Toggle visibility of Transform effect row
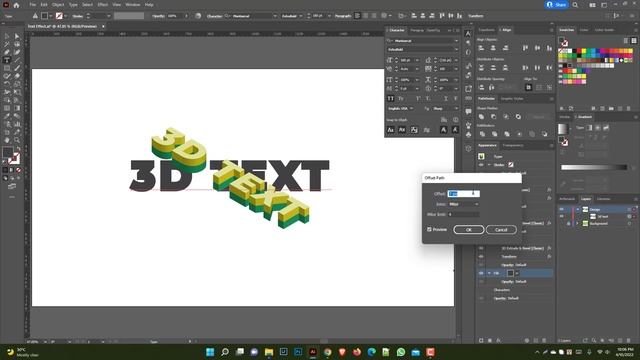Viewport: 640px width, 360px height. click(x=481, y=257)
